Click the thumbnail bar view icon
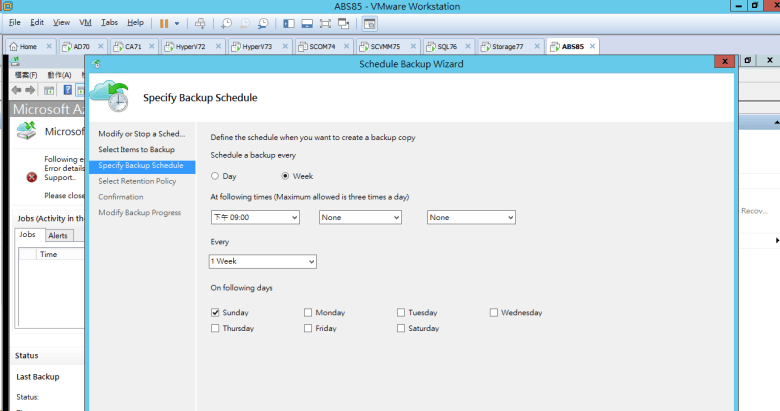 click(x=307, y=22)
